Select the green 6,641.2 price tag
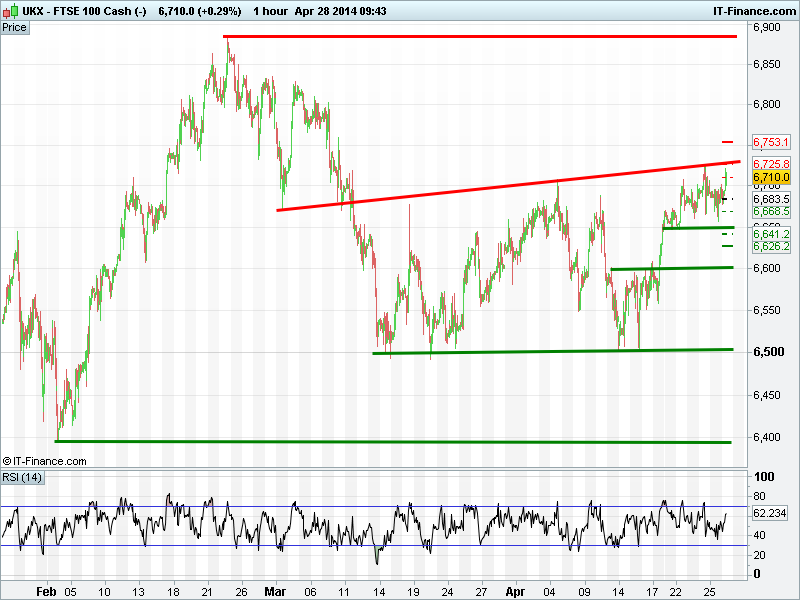800x600 pixels. [x=771, y=234]
